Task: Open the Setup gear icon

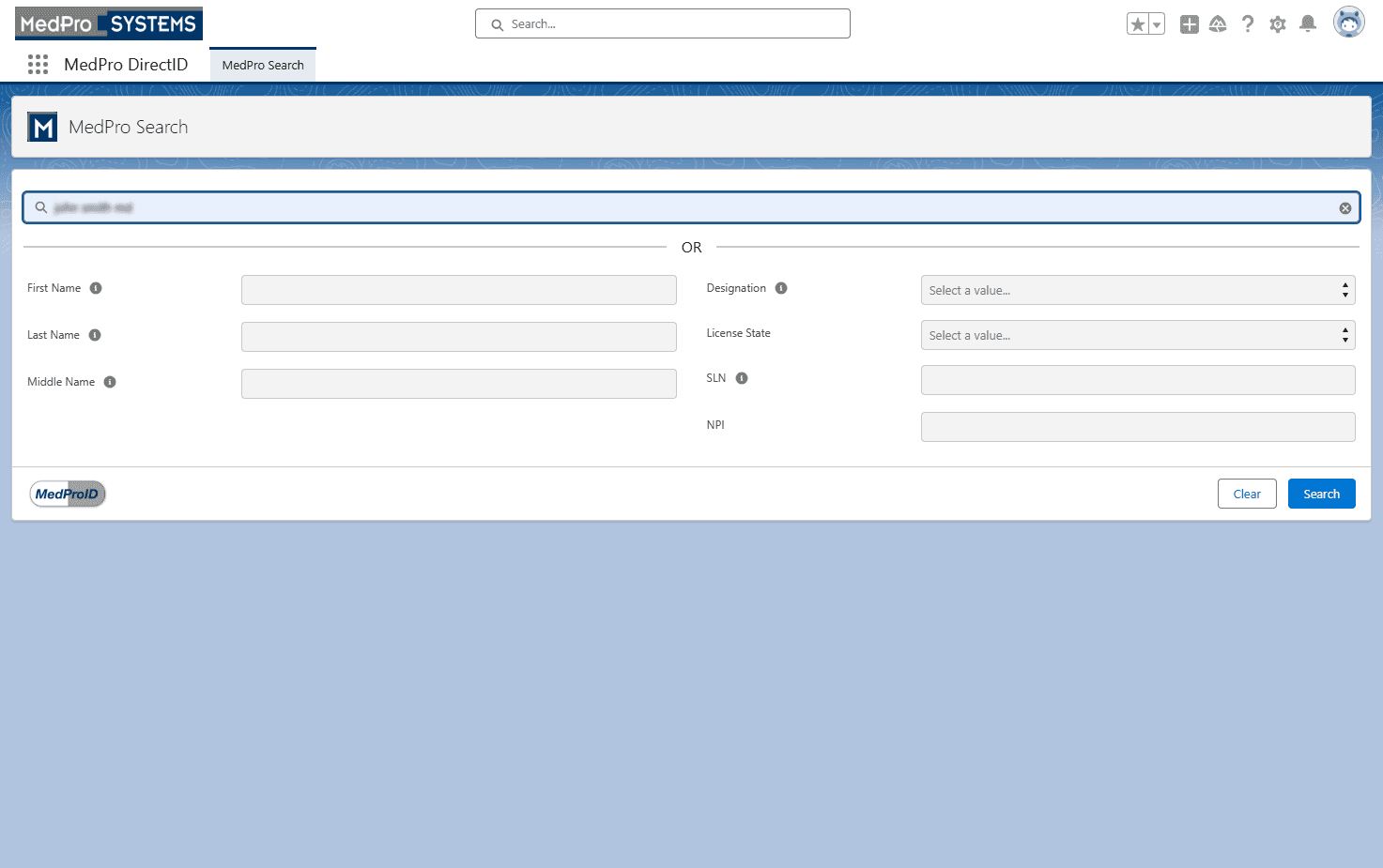Action: (1278, 24)
